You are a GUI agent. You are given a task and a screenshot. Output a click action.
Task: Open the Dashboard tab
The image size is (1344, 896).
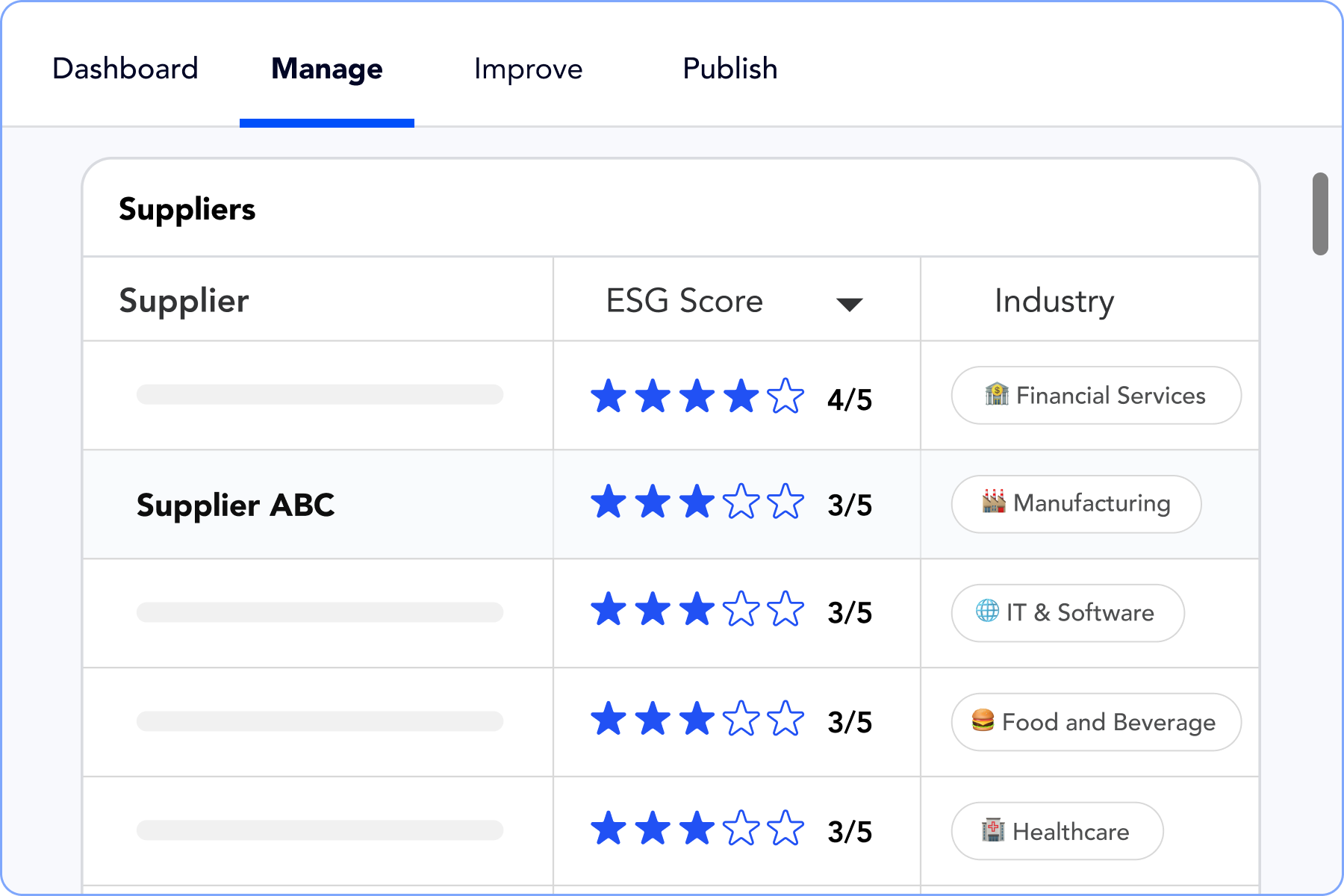tap(125, 69)
